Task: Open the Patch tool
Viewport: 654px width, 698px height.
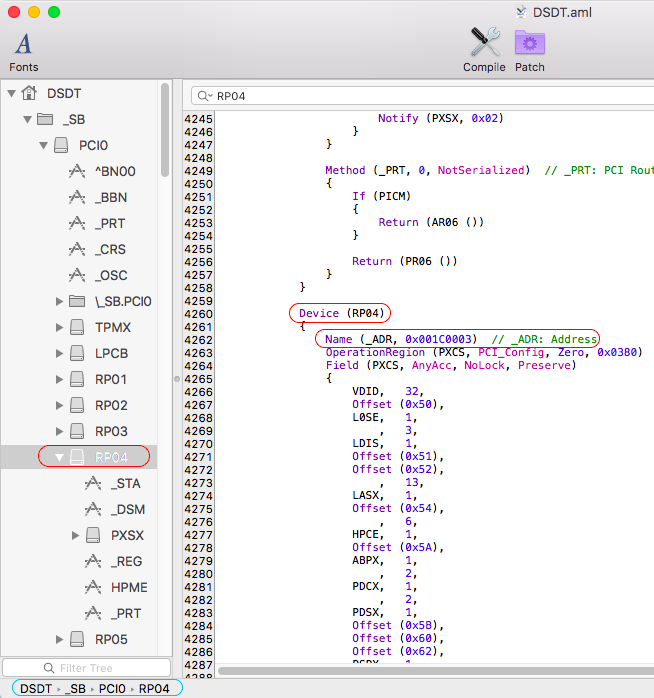Action: point(529,43)
